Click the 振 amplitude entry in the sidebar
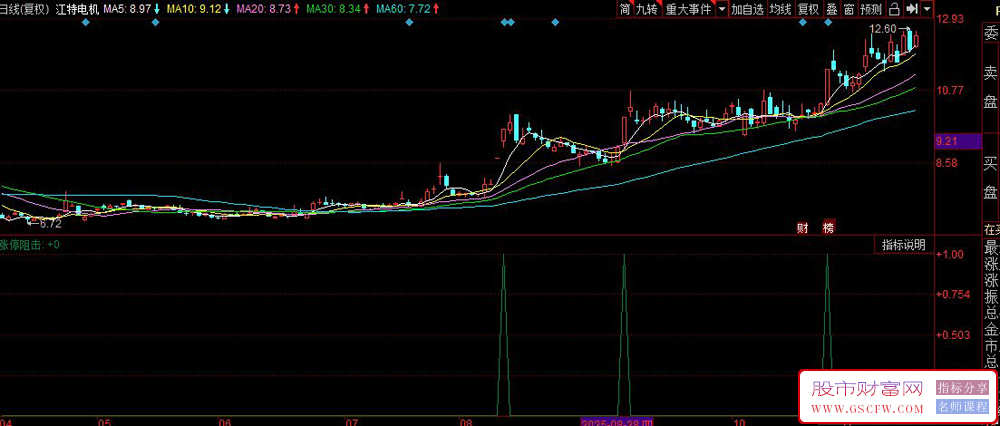1000x426 pixels. point(991,297)
